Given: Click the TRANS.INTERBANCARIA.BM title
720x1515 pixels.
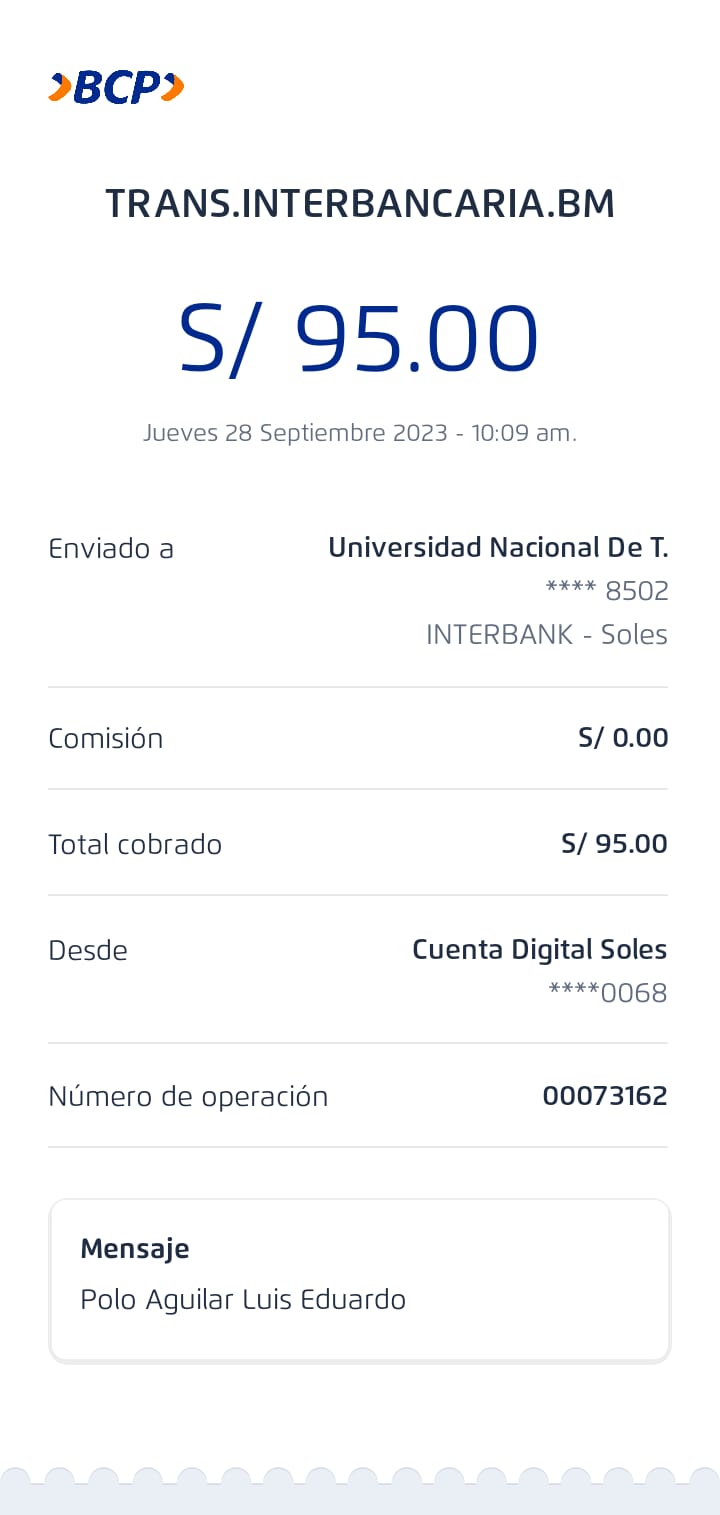Looking at the screenshot, I should pyautogui.click(x=360, y=204).
